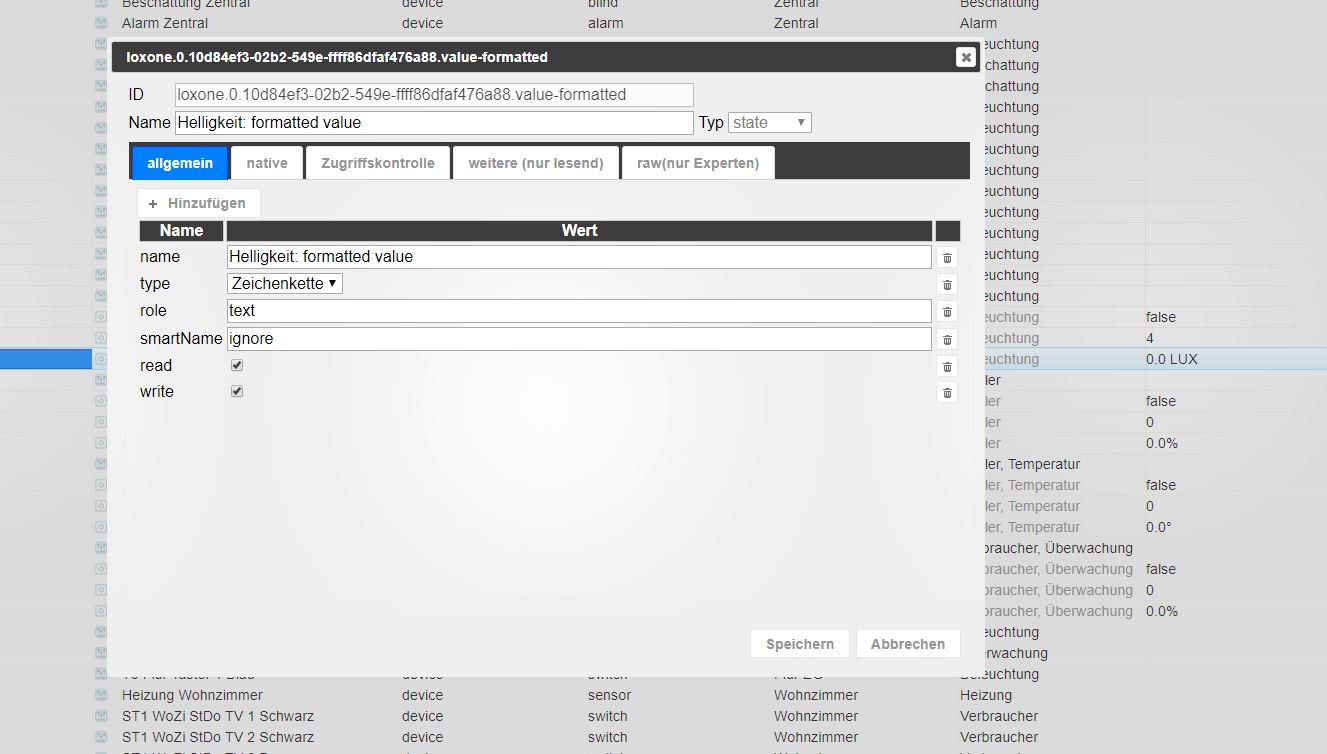Show the weitere (nur lesend) tab
The height and width of the screenshot is (754, 1327).
coord(536,163)
